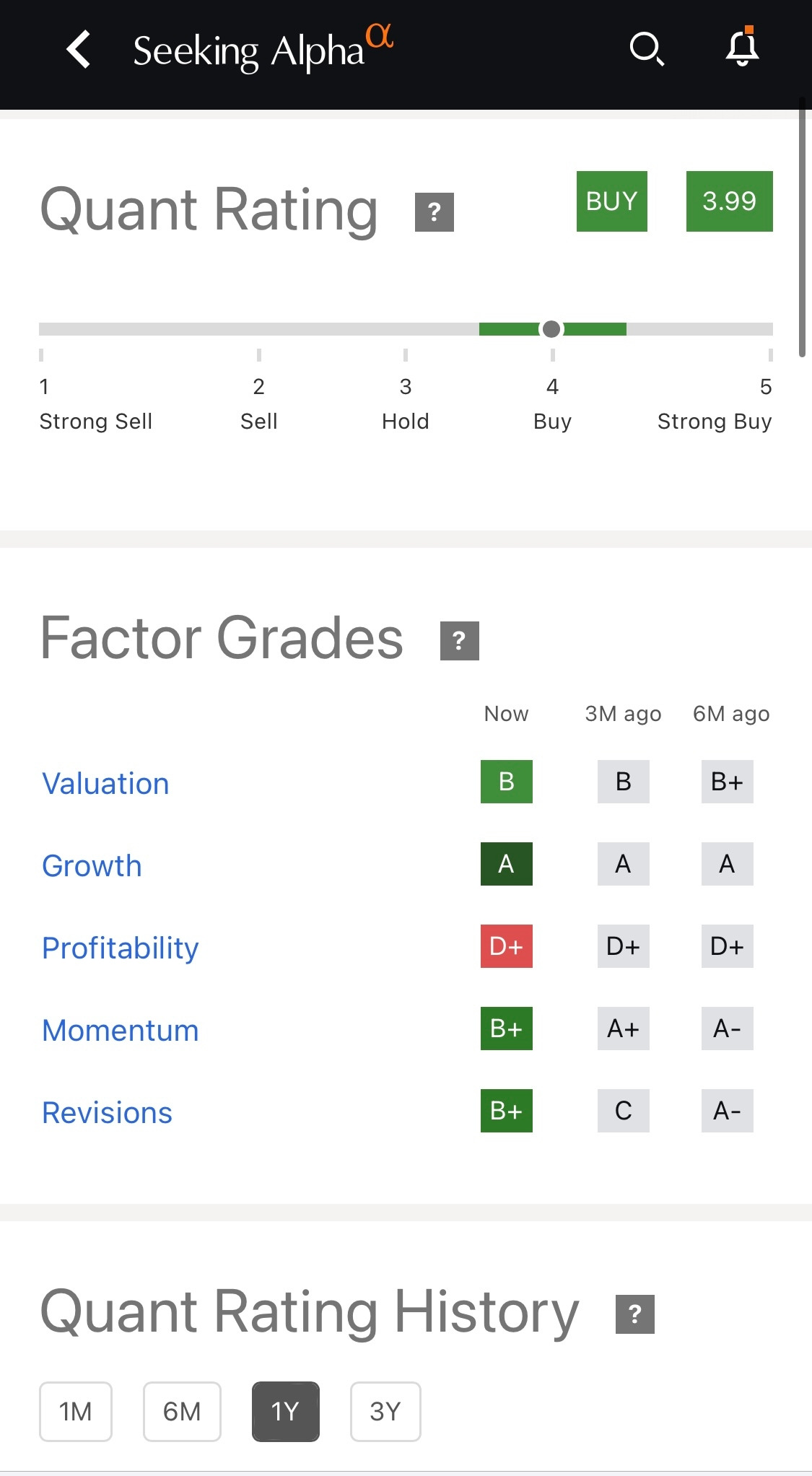Select the 1M history range
This screenshot has width=812, height=1476.
pyautogui.click(x=76, y=1411)
